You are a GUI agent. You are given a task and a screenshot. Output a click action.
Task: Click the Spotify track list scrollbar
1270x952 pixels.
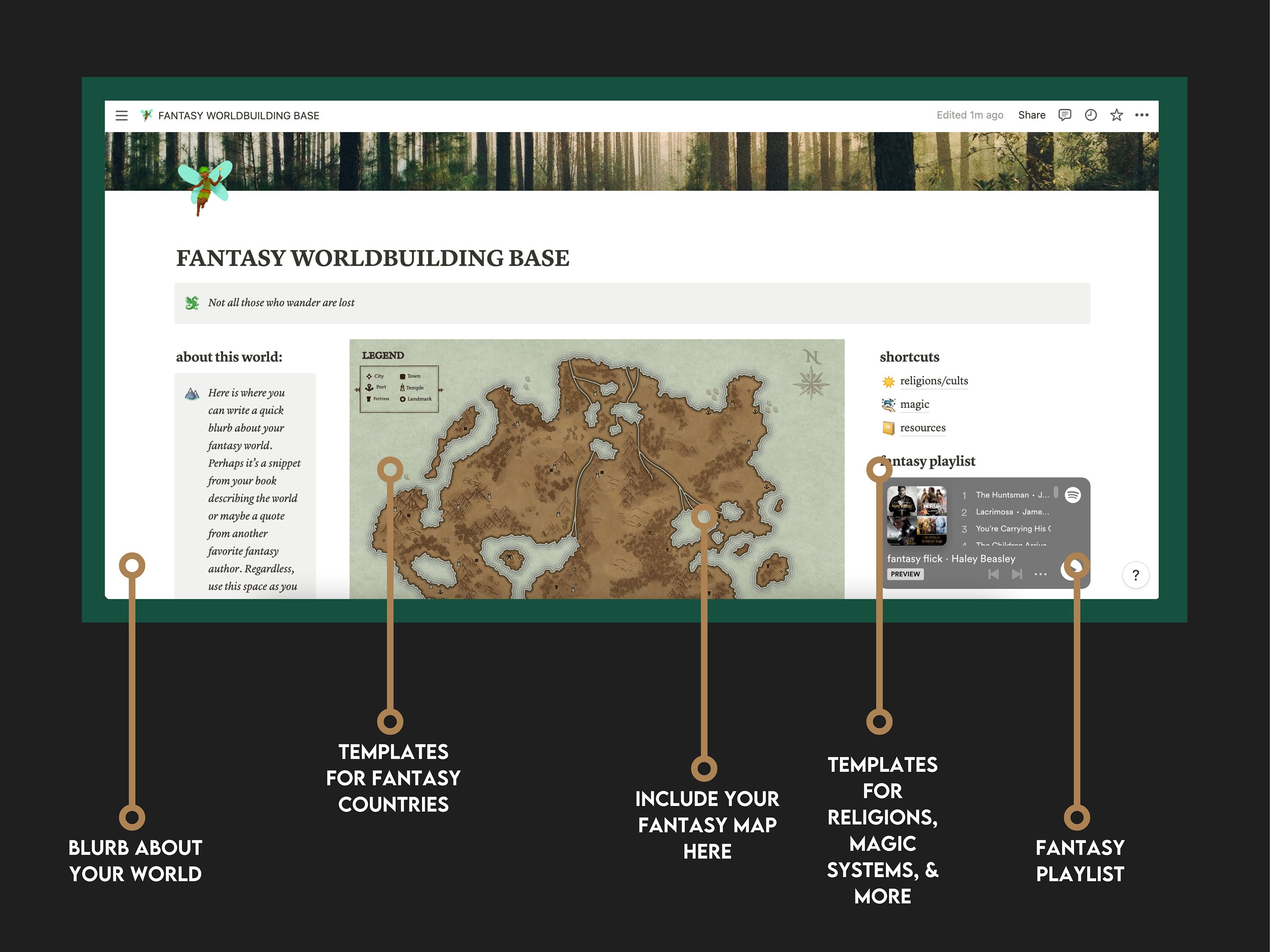click(1056, 493)
